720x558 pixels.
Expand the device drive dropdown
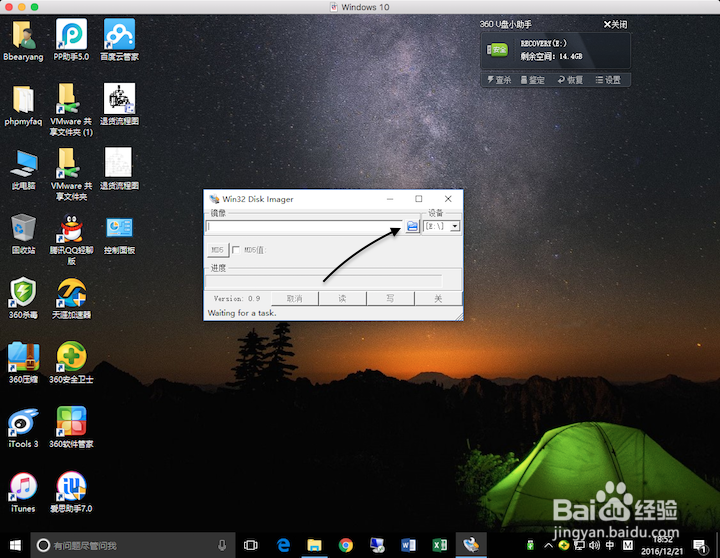tap(455, 226)
